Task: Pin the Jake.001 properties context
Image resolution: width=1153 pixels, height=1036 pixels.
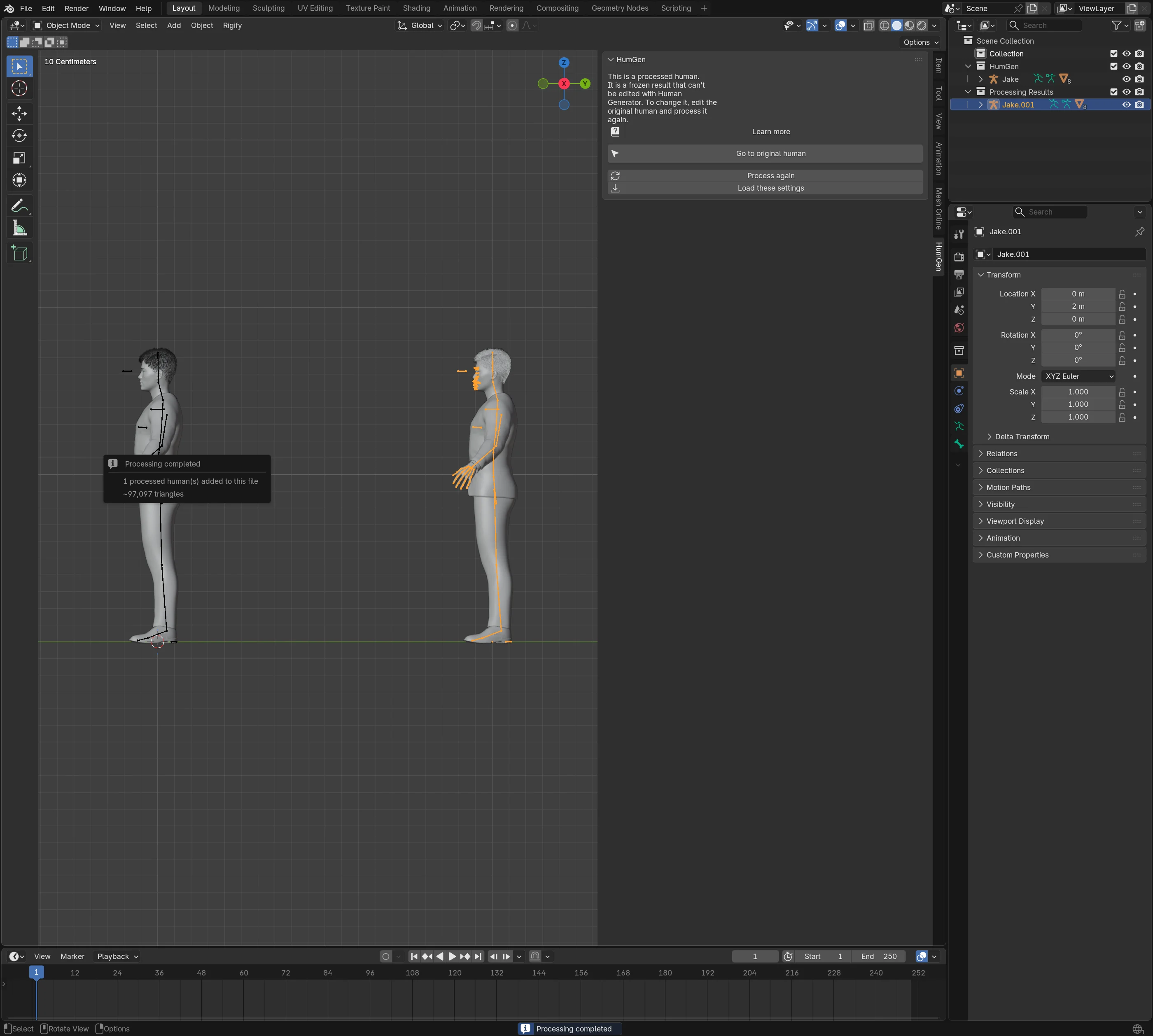Action: (x=1139, y=232)
